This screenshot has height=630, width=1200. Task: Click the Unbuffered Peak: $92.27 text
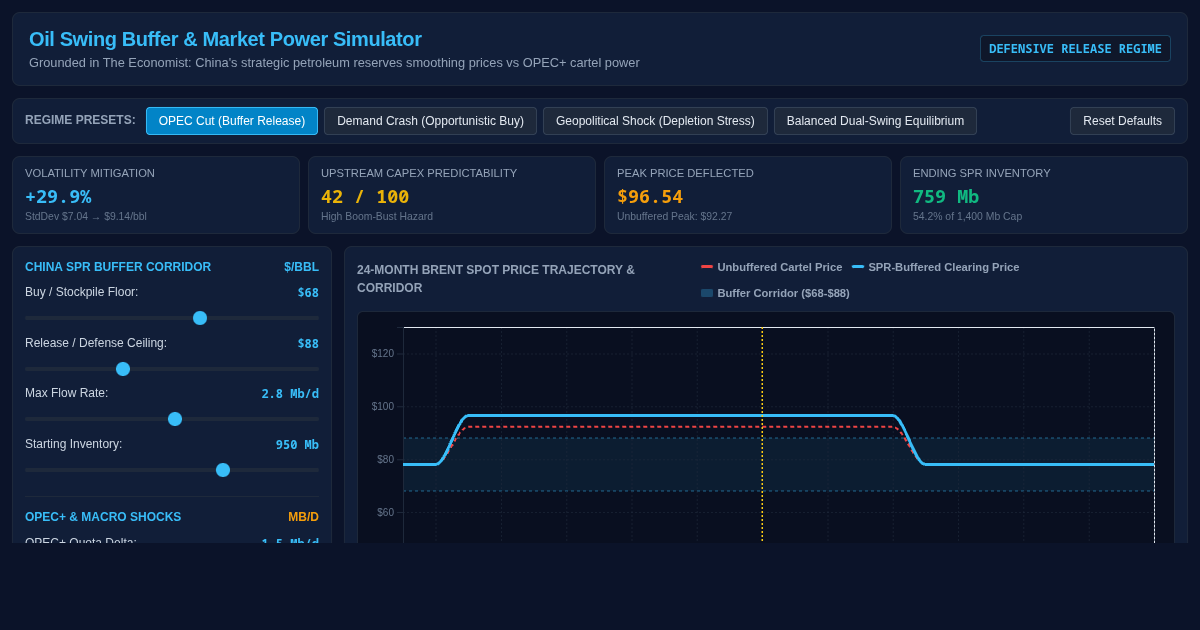pyautogui.click(x=674, y=216)
